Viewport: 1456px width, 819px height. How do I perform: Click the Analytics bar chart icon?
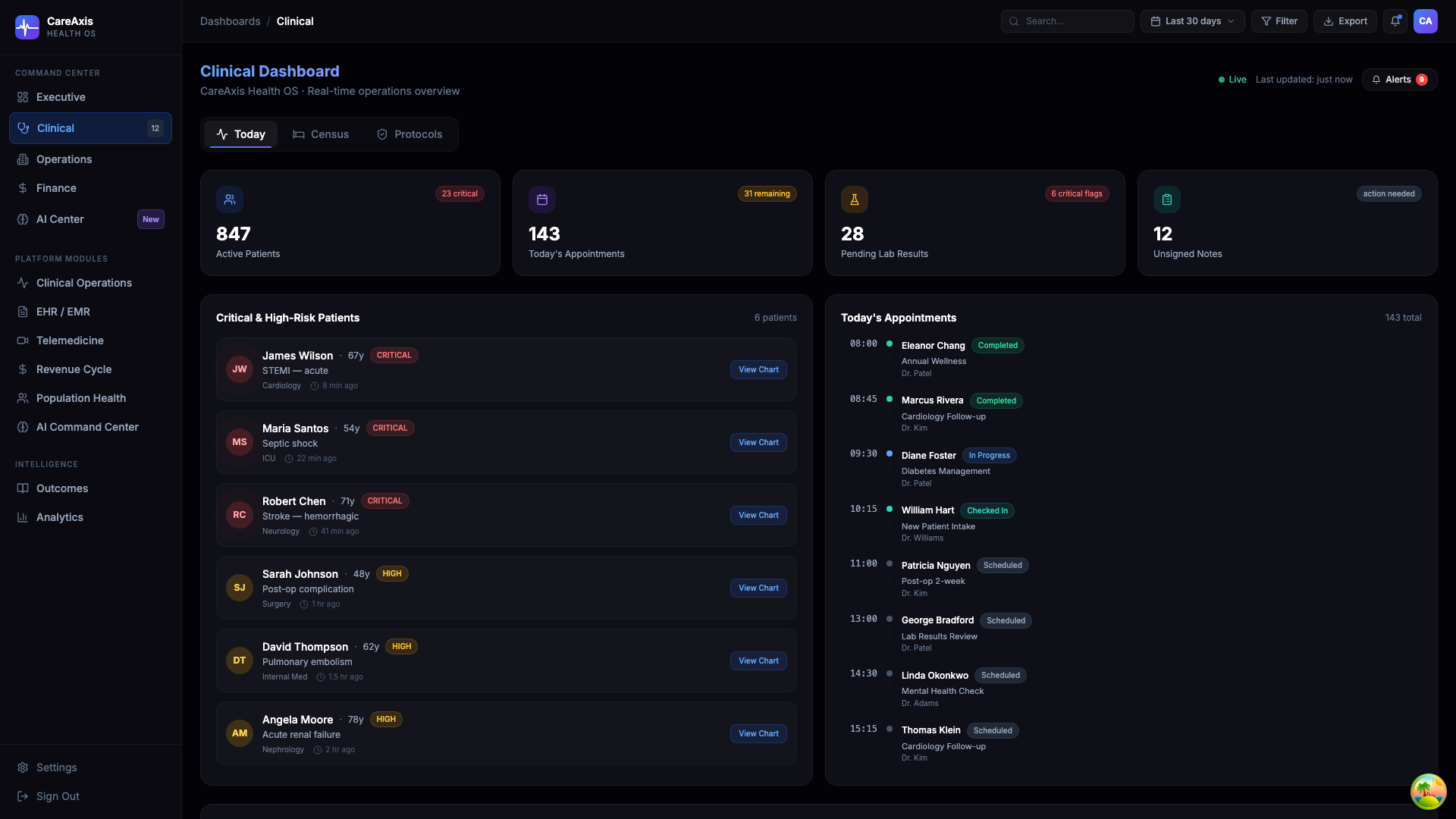(23, 517)
